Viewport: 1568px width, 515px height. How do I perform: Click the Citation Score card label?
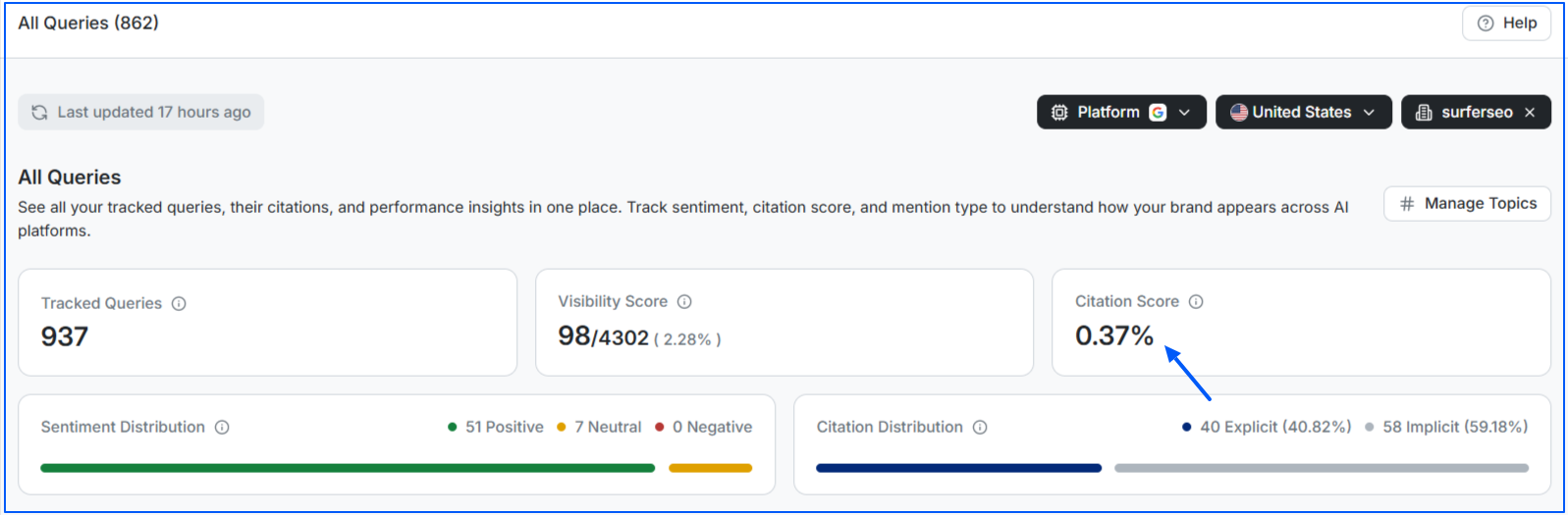click(1127, 301)
